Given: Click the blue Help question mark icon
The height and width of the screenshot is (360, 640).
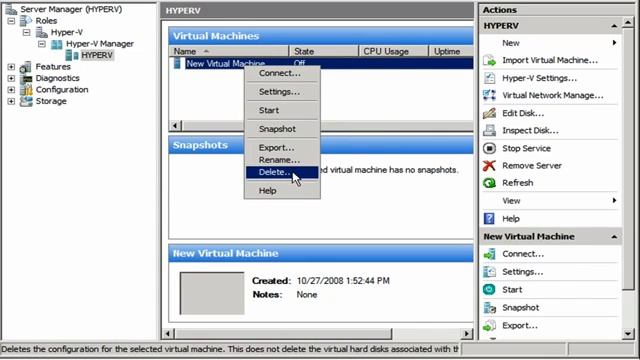Looking at the screenshot, I should [489, 218].
